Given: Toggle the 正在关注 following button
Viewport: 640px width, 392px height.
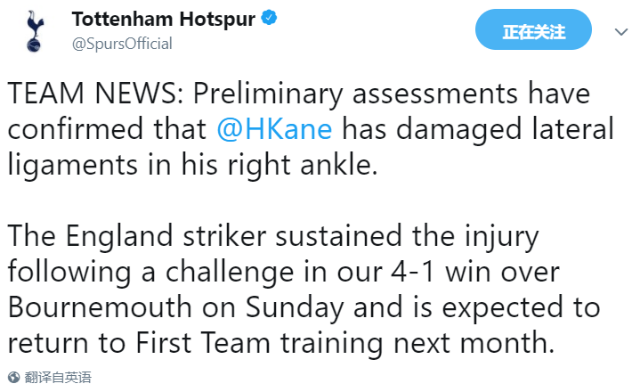Looking at the screenshot, I should click(x=533, y=30).
